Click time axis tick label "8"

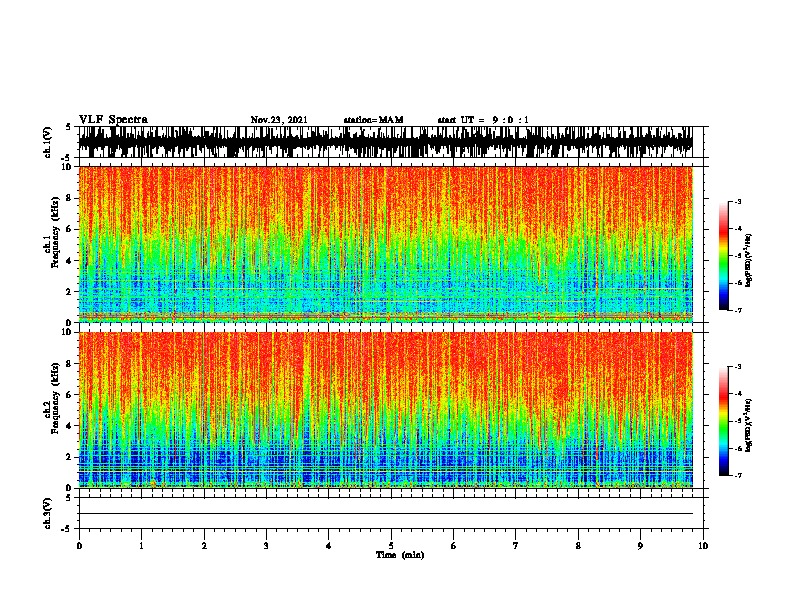click(x=578, y=546)
